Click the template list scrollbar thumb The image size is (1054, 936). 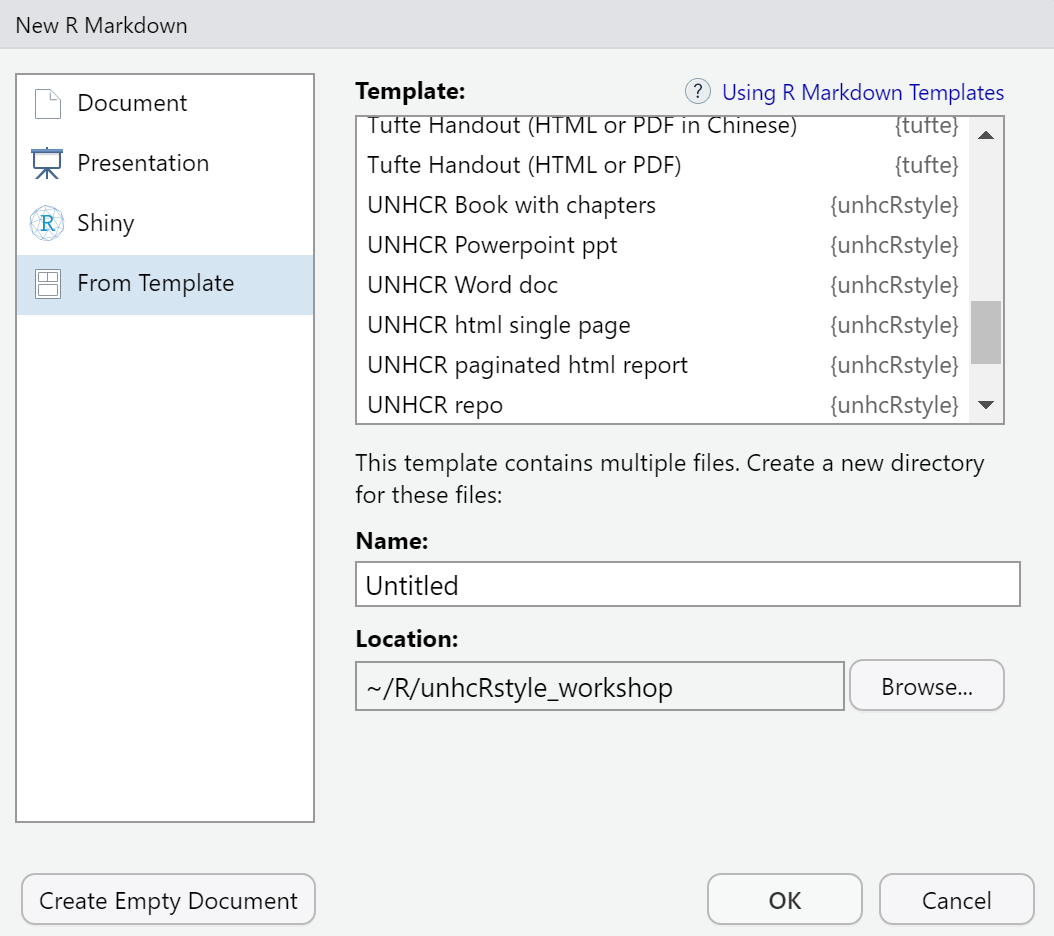pyautogui.click(x=986, y=332)
